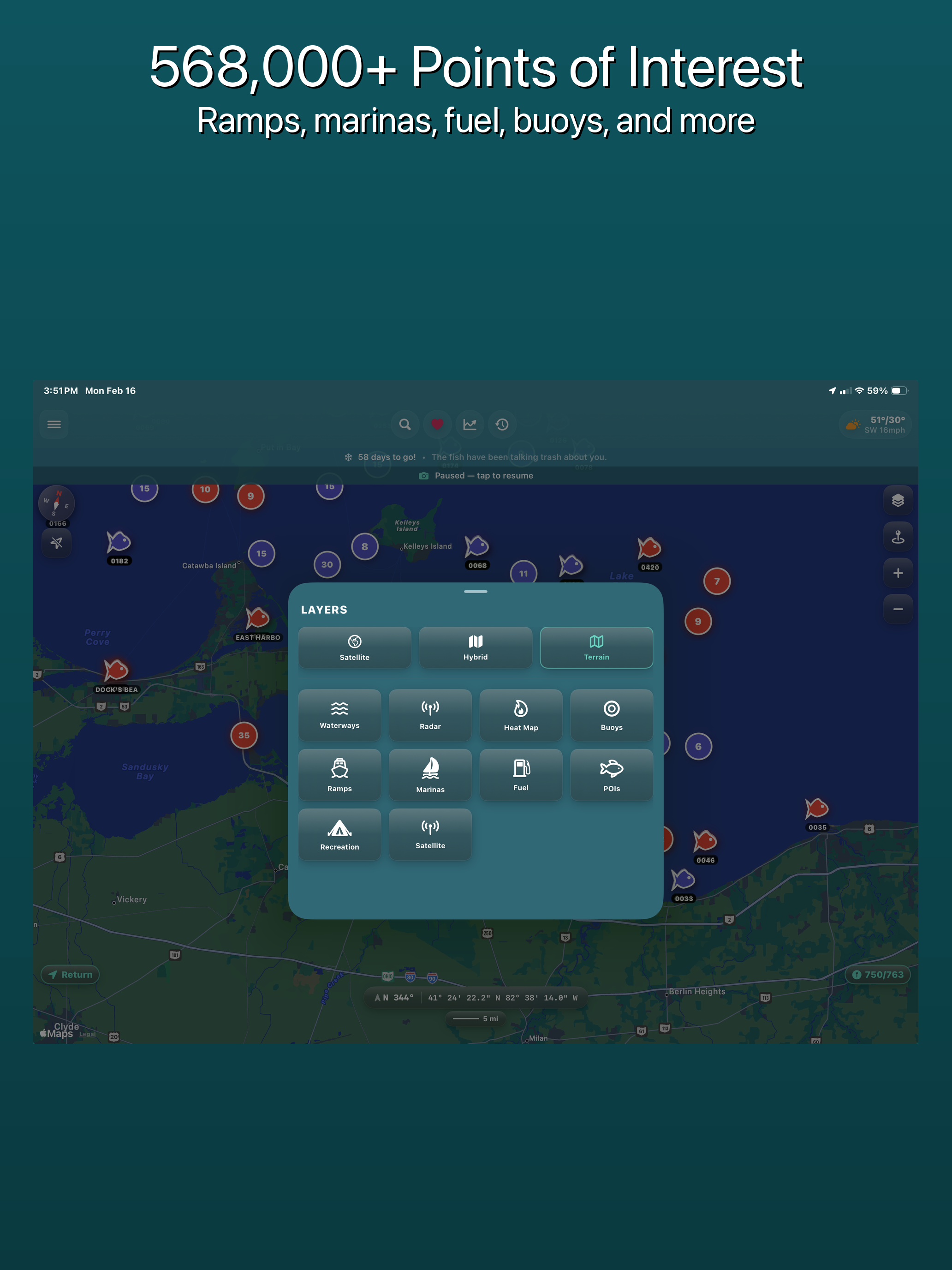
Task: Select Terrain map style
Action: (597, 647)
